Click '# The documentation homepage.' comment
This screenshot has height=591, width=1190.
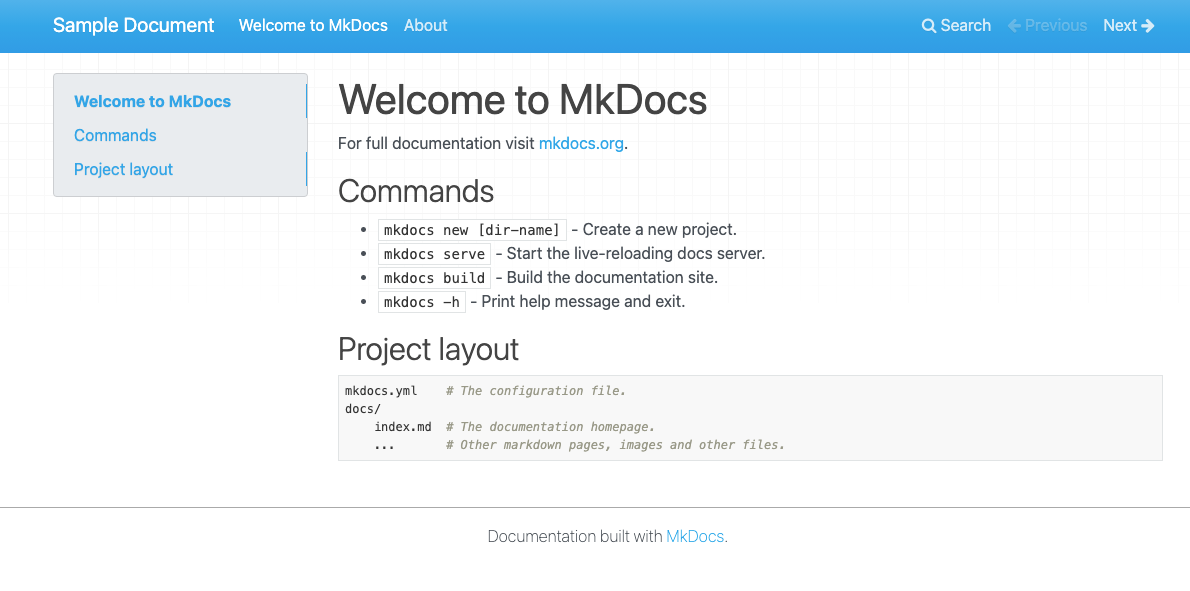[x=550, y=427]
